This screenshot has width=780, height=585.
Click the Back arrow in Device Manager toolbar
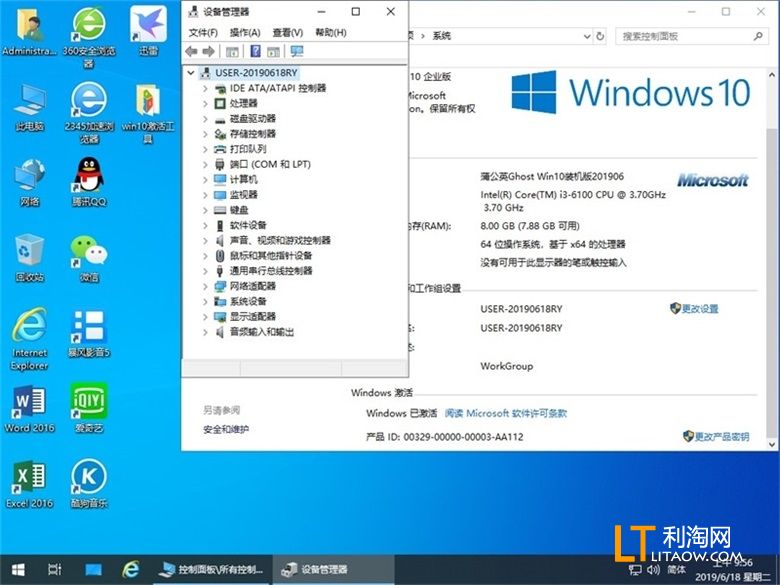(x=191, y=51)
